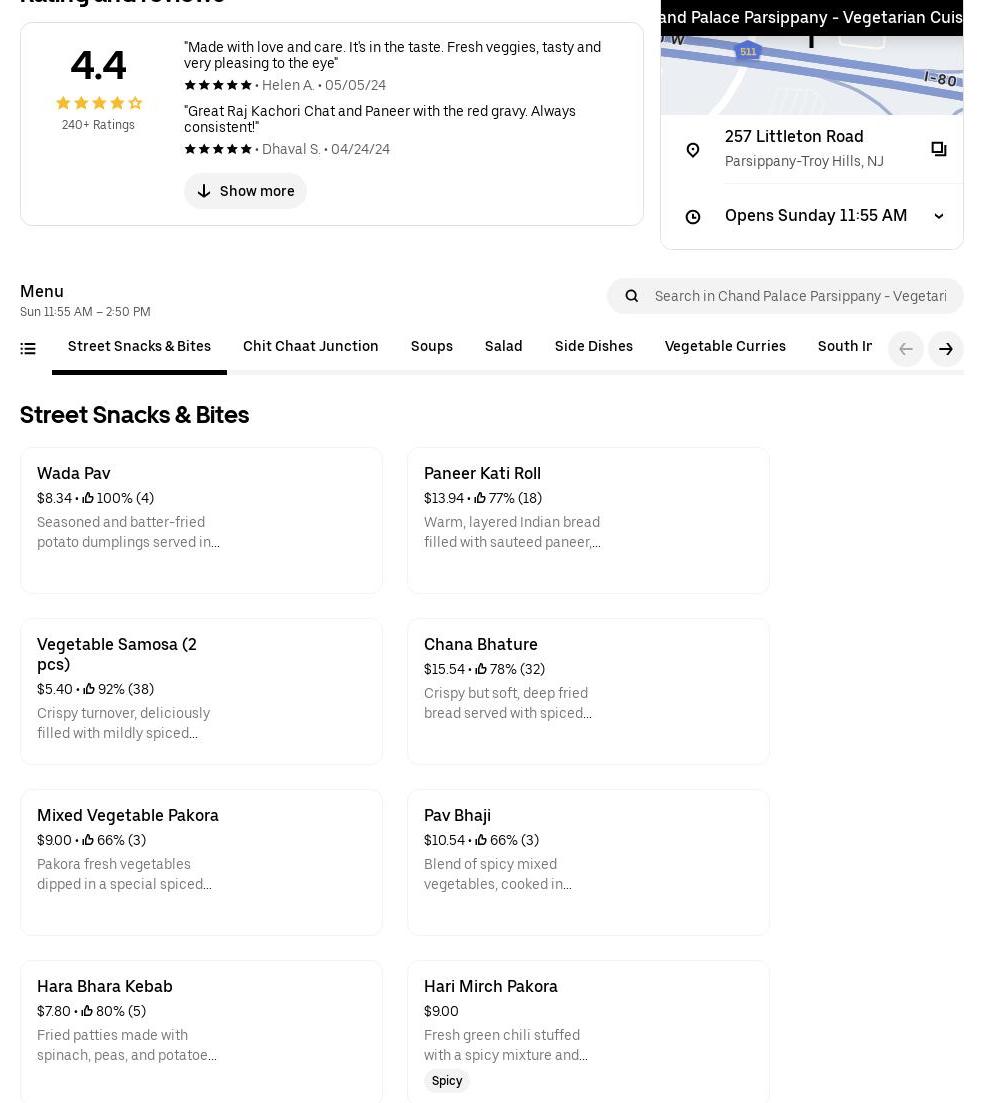
Task: Expand the Opens Sunday hours chevron
Action: click(938, 216)
